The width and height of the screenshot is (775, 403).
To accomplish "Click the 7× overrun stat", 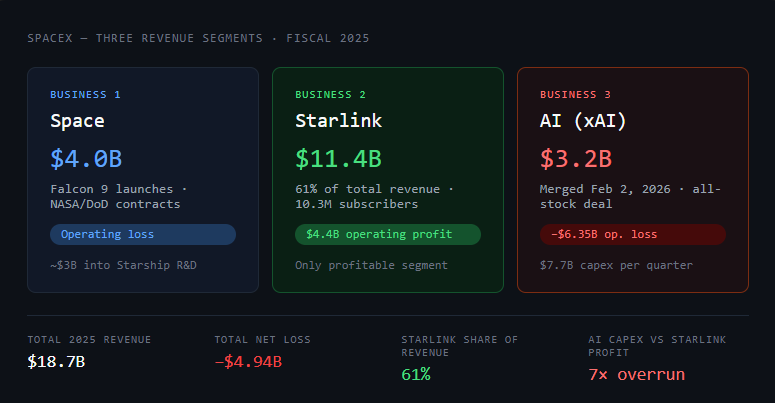I will point(637,374).
